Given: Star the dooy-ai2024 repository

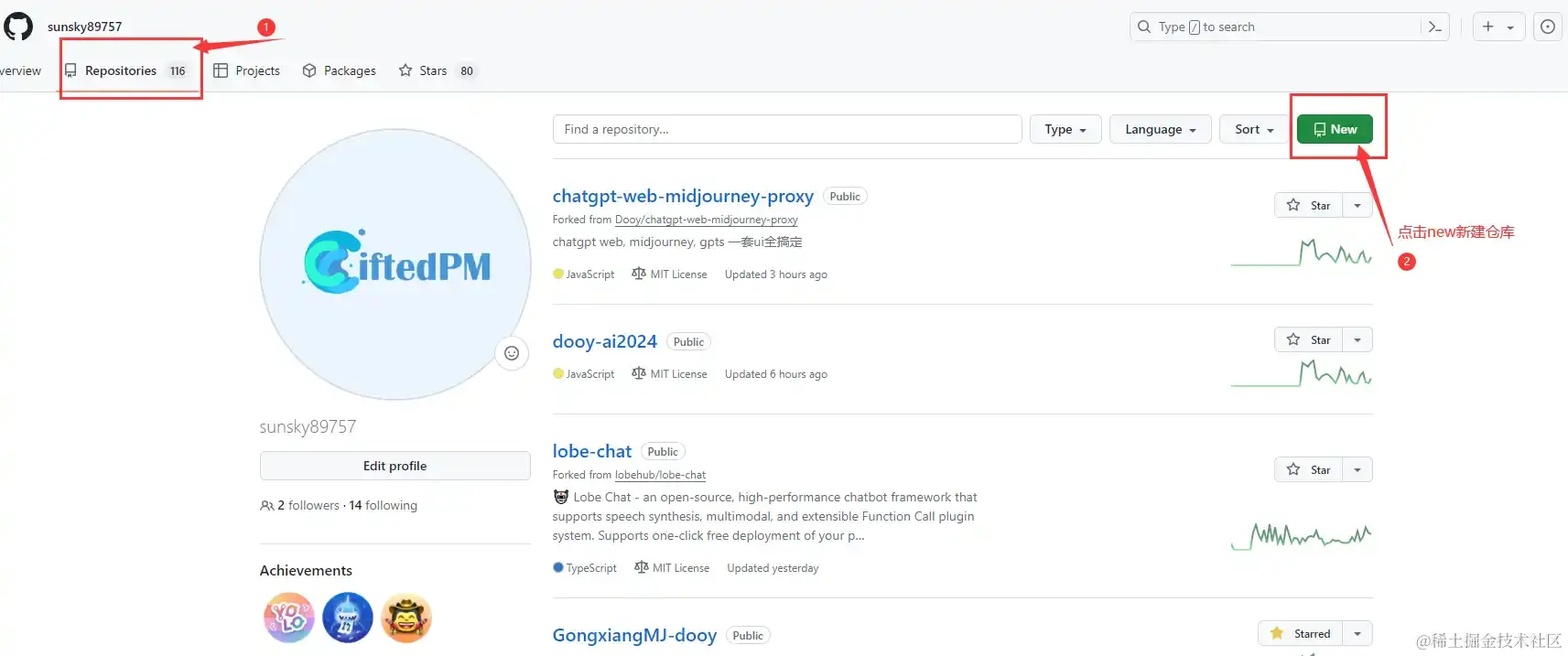Looking at the screenshot, I should coord(1309,339).
